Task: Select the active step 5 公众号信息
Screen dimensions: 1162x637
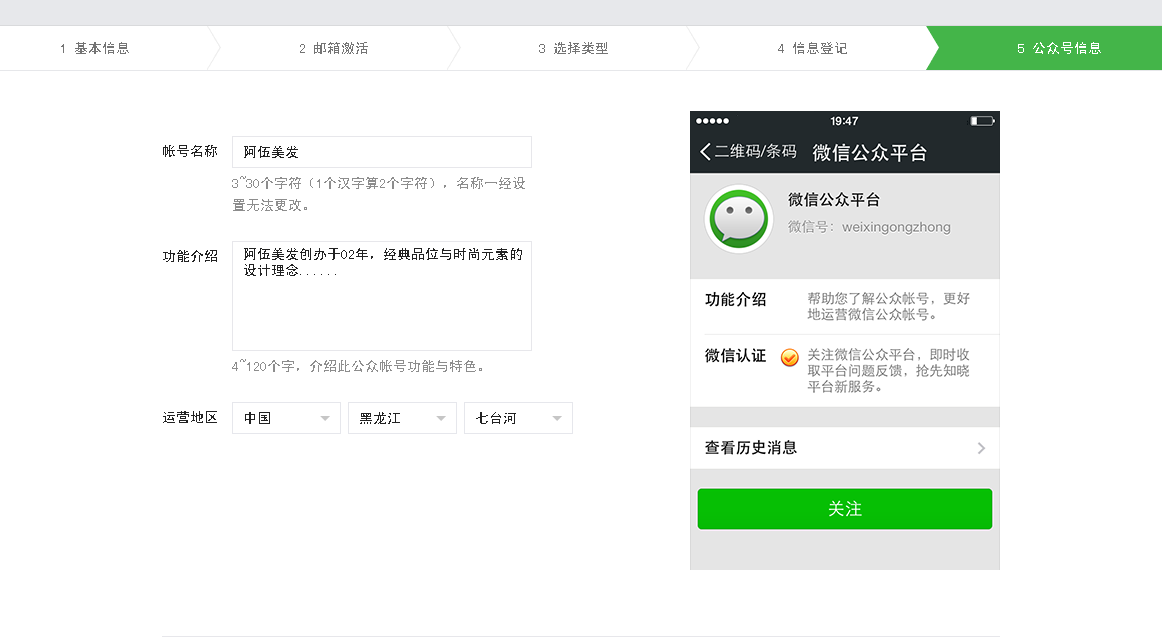Action: (1058, 48)
